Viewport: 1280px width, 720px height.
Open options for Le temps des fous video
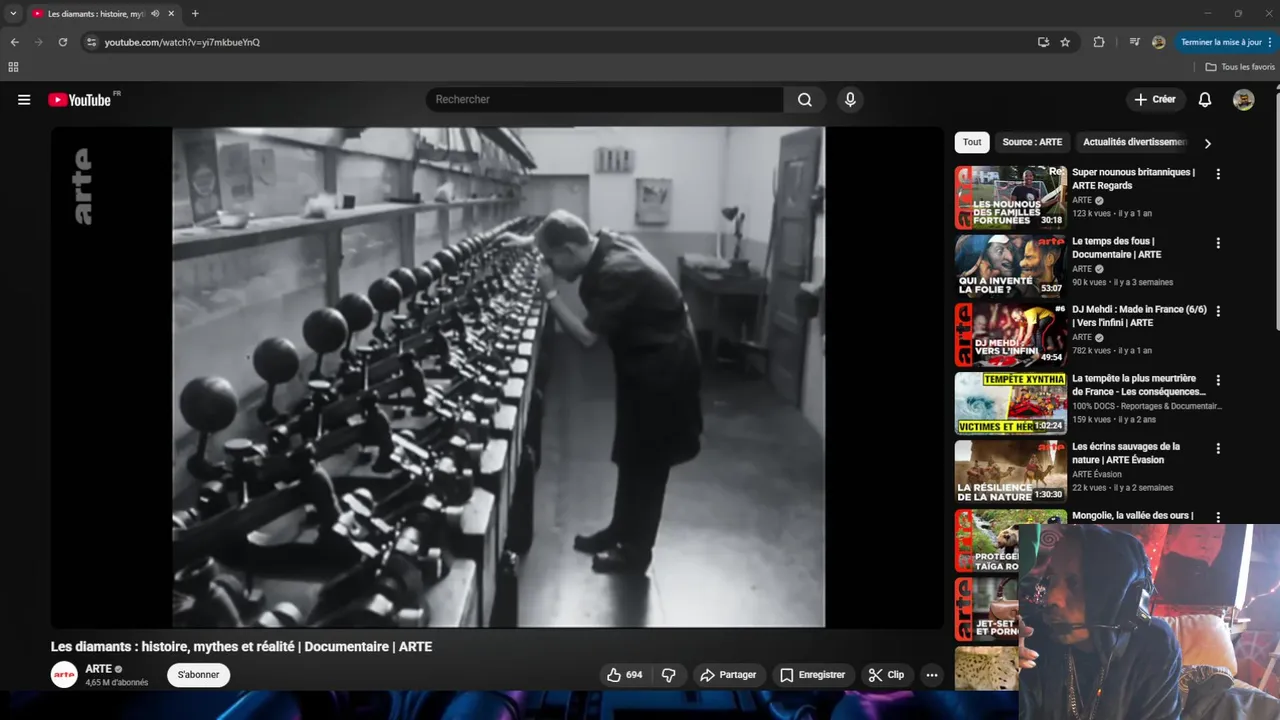tap(1218, 243)
